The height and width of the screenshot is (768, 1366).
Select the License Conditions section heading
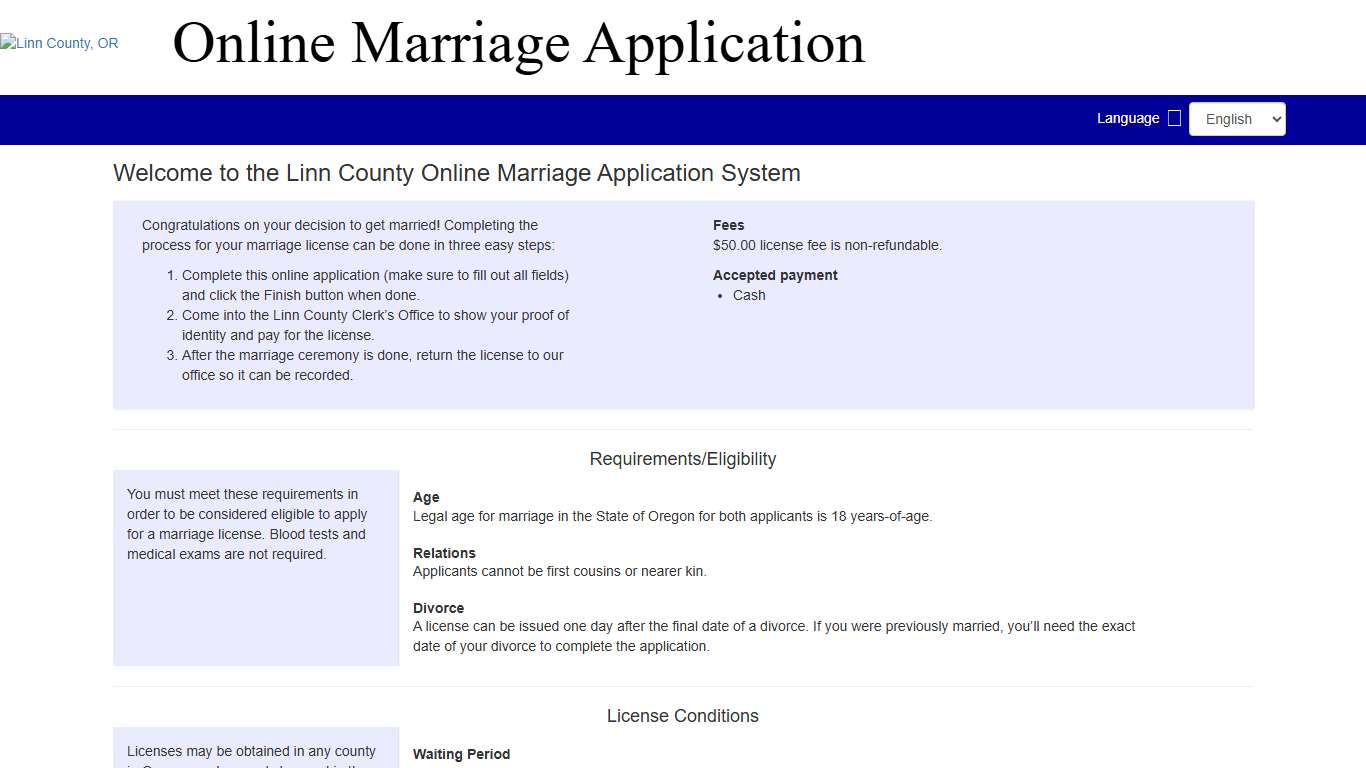click(682, 716)
